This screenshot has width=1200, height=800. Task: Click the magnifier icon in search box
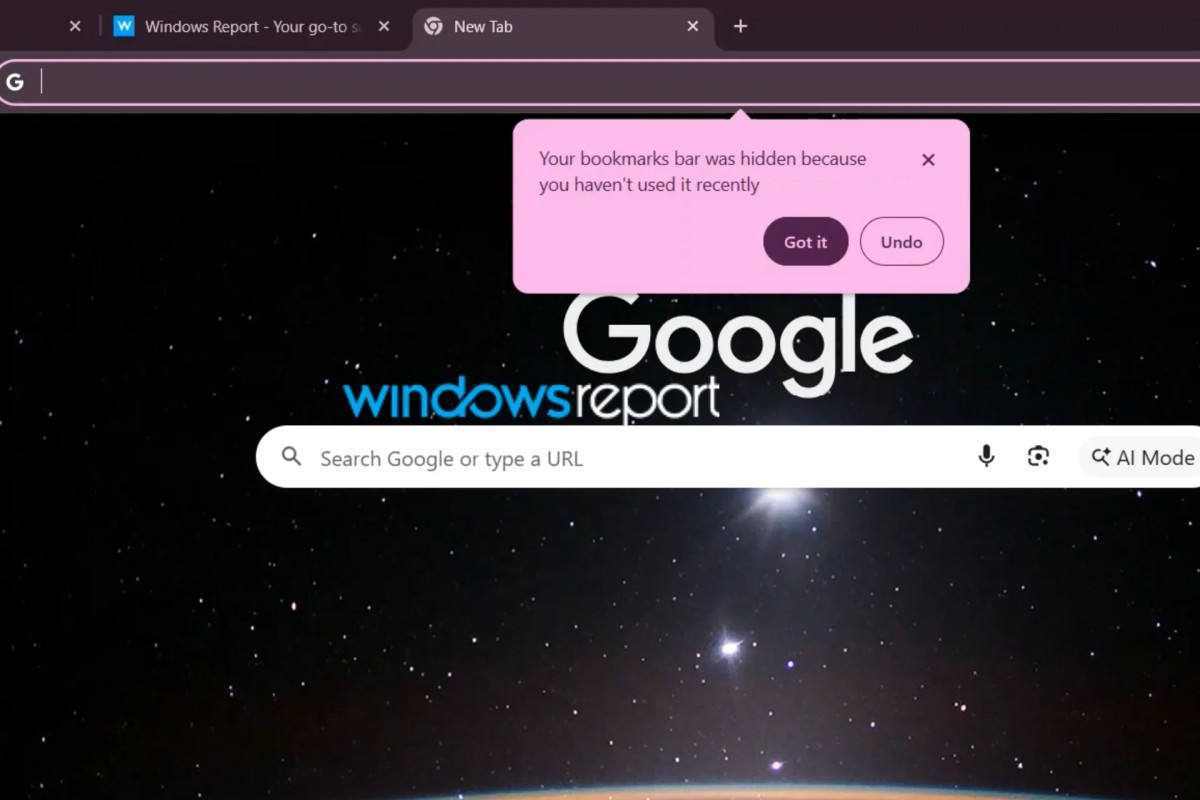click(x=291, y=457)
